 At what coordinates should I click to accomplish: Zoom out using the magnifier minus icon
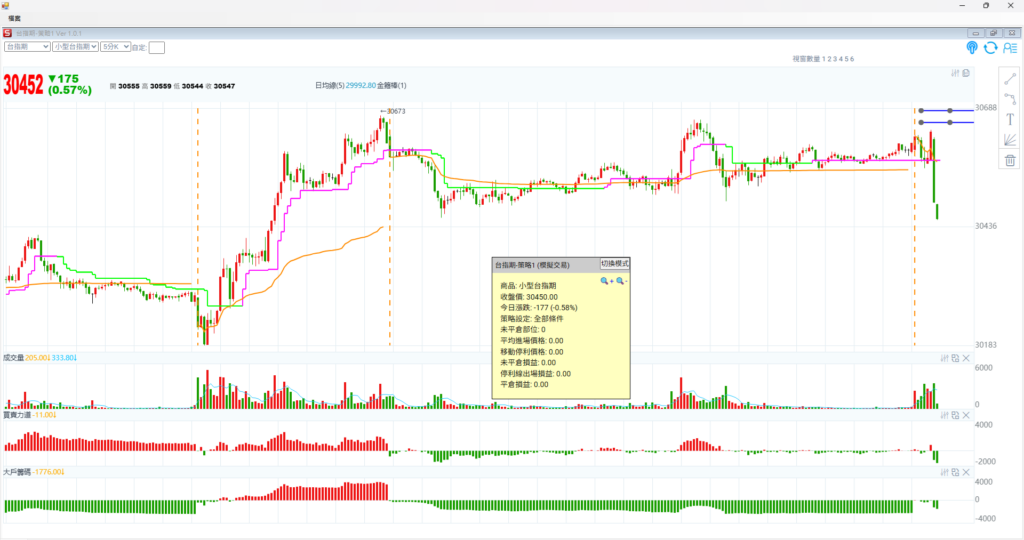[x=621, y=282]
